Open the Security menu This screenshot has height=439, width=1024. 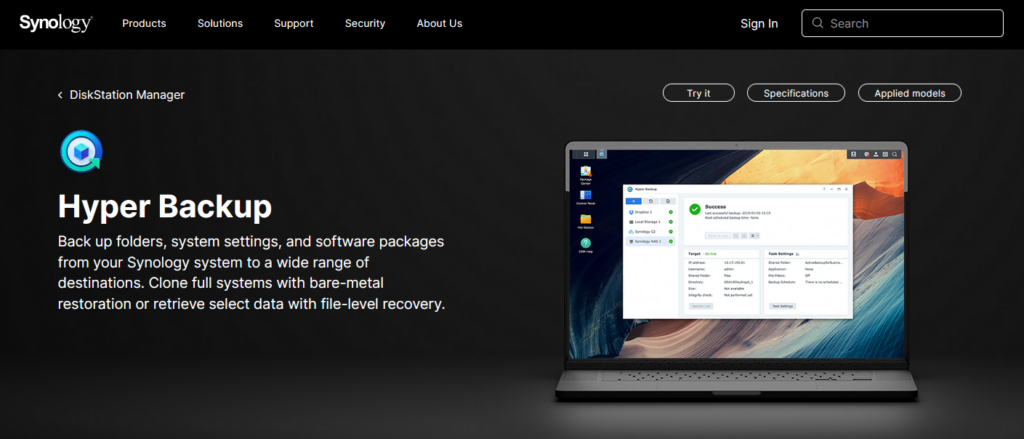[365, 24]
